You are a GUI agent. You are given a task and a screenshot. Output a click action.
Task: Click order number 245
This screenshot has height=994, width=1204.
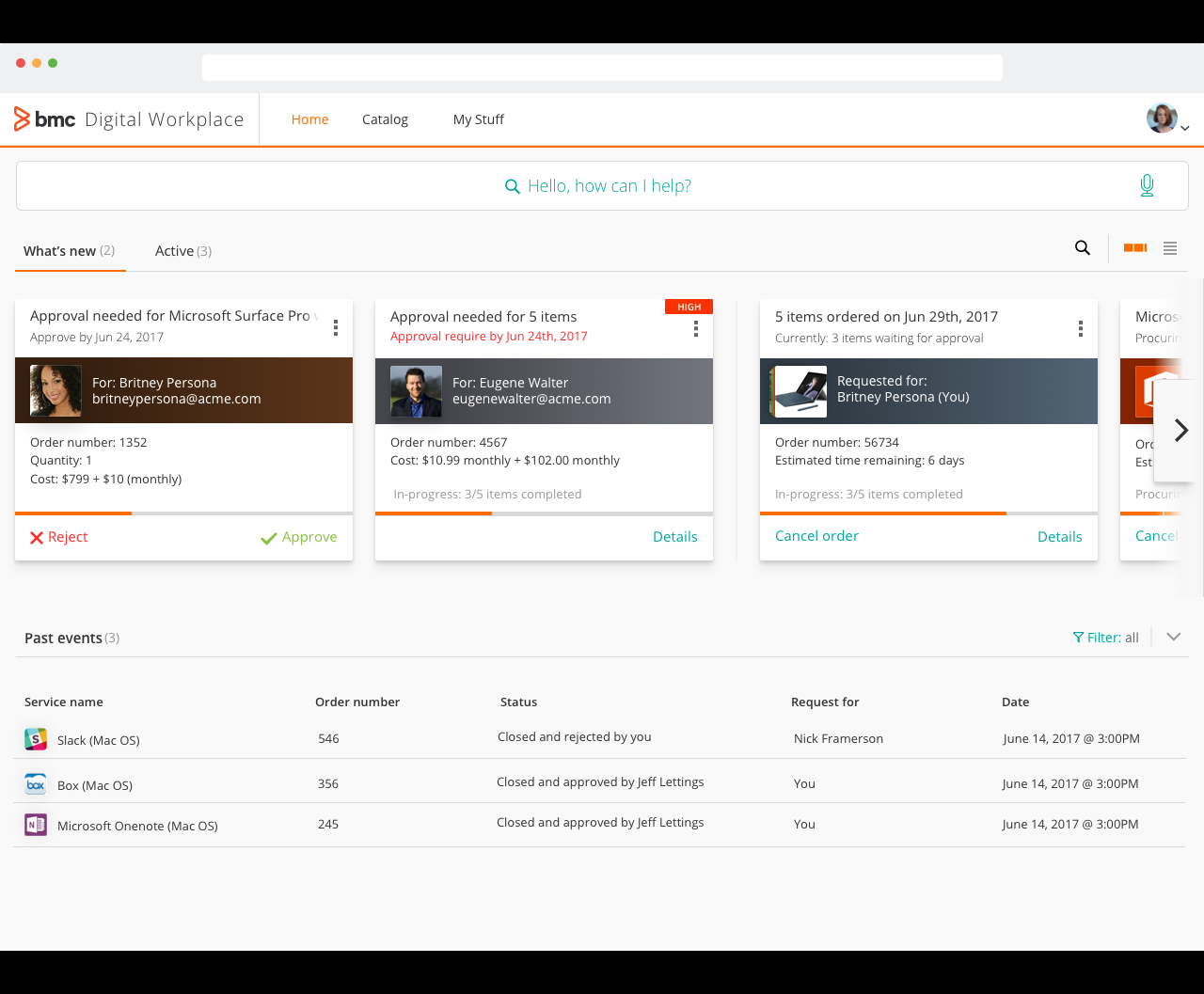click(328, 824)
